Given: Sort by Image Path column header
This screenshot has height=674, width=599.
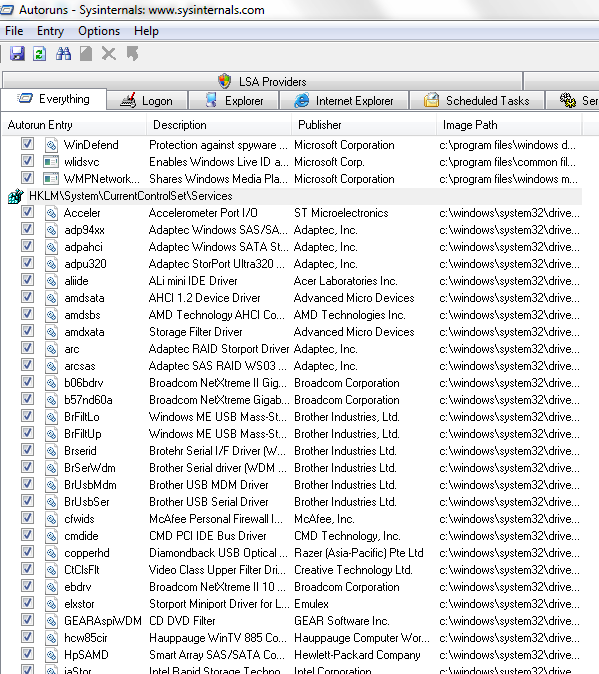Looking at the screenshot, I should tap(509, 125).
